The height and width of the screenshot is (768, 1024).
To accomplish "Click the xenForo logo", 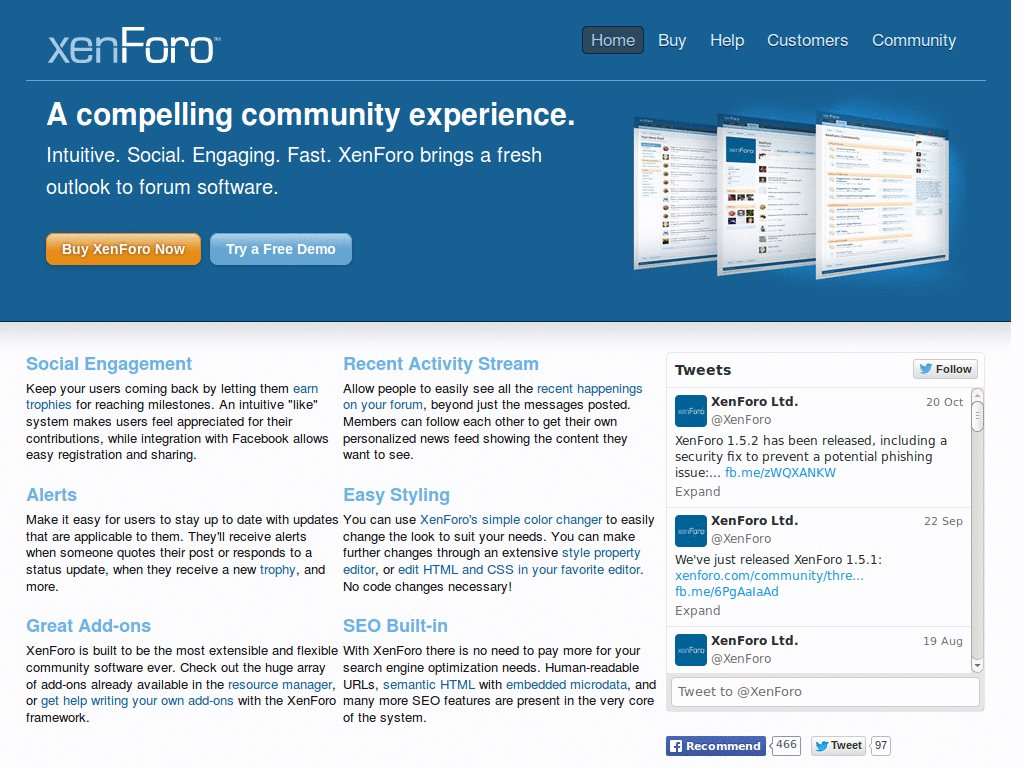I will 131,42.
